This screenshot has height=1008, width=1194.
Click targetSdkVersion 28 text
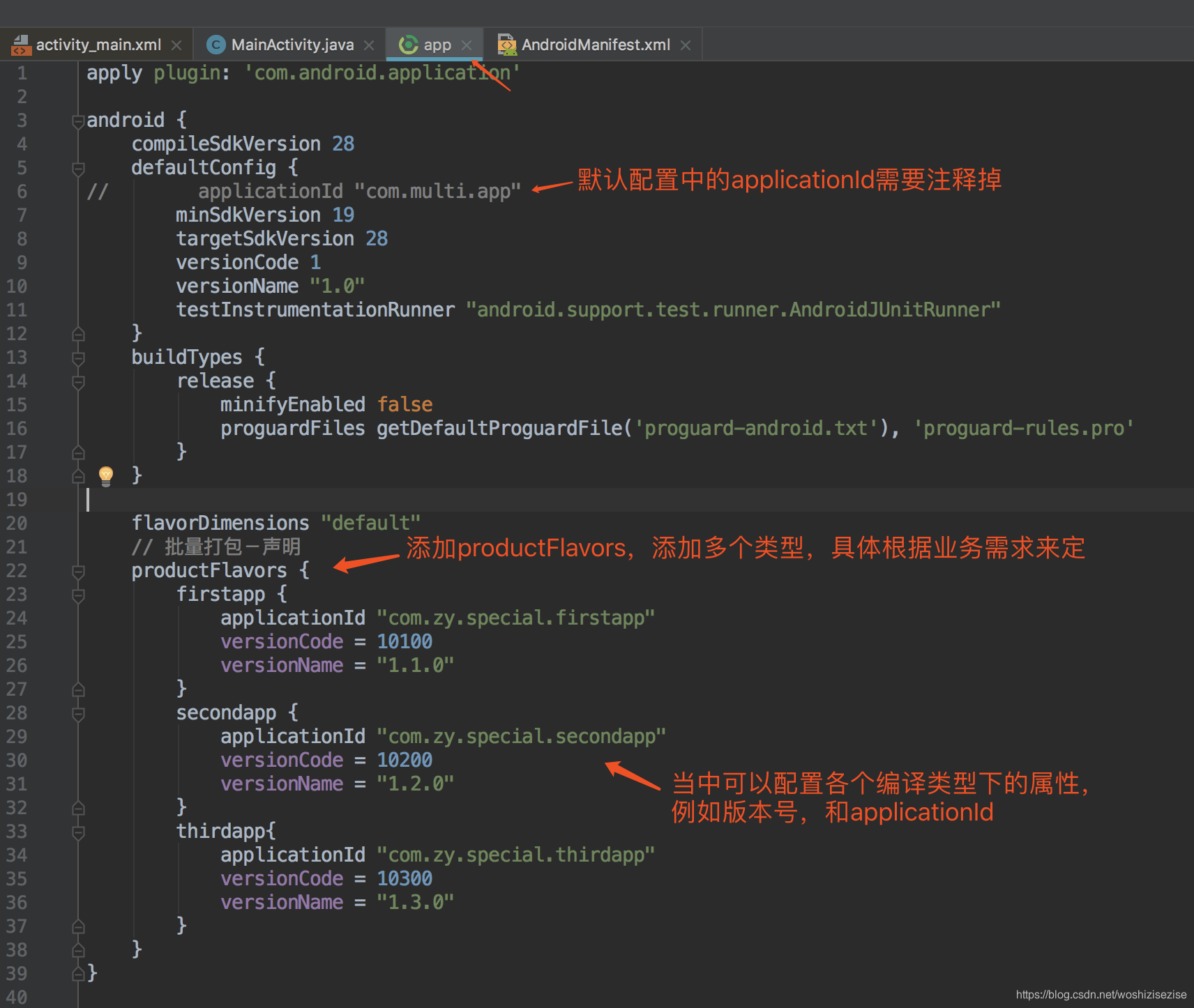click(x=282, y=238)
